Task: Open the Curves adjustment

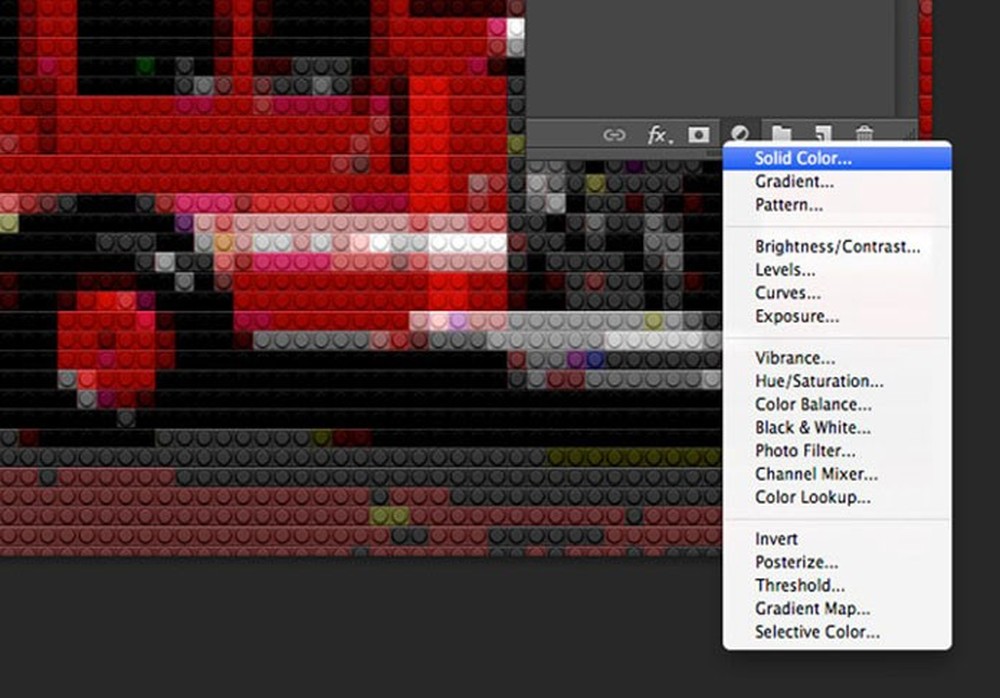Action: point(786,293)
